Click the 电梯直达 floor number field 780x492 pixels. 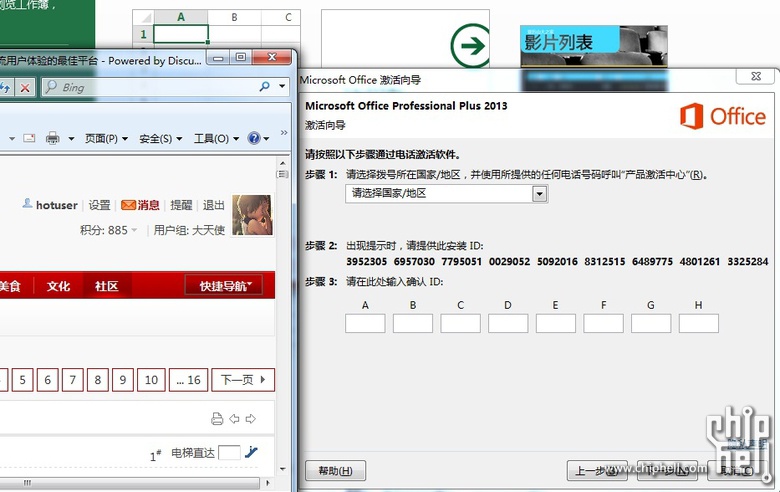tap(229, 453)
